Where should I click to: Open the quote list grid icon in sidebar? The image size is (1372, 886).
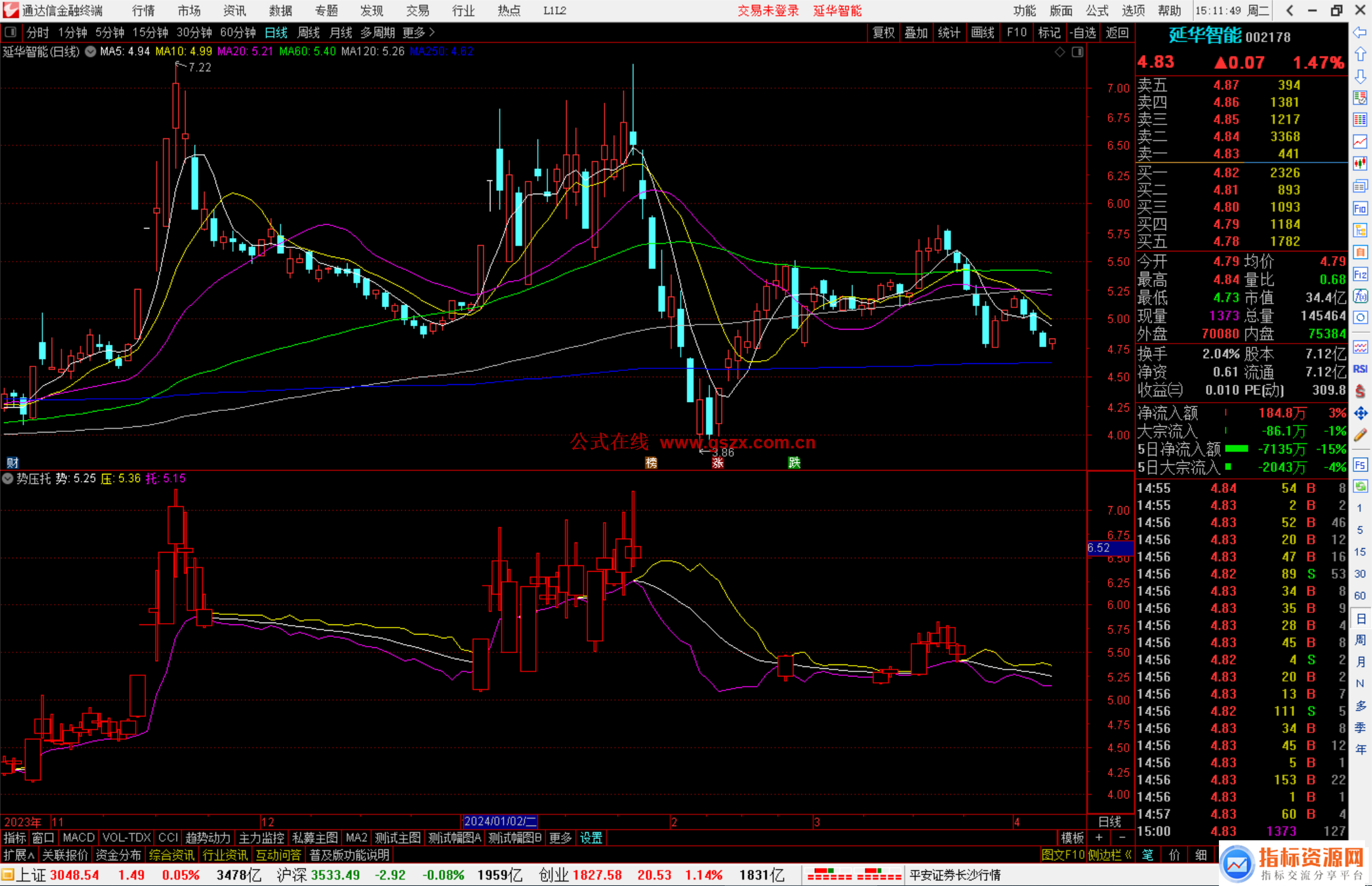point(1360,119)
